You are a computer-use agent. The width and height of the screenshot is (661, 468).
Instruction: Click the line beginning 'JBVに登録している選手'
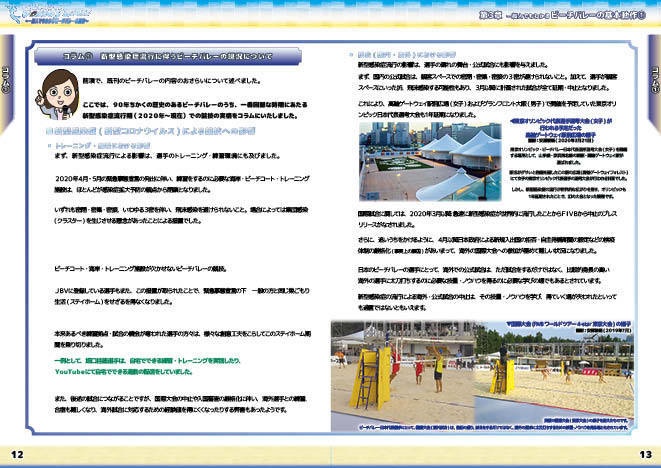pyautogui.click(x=182, y=290)
